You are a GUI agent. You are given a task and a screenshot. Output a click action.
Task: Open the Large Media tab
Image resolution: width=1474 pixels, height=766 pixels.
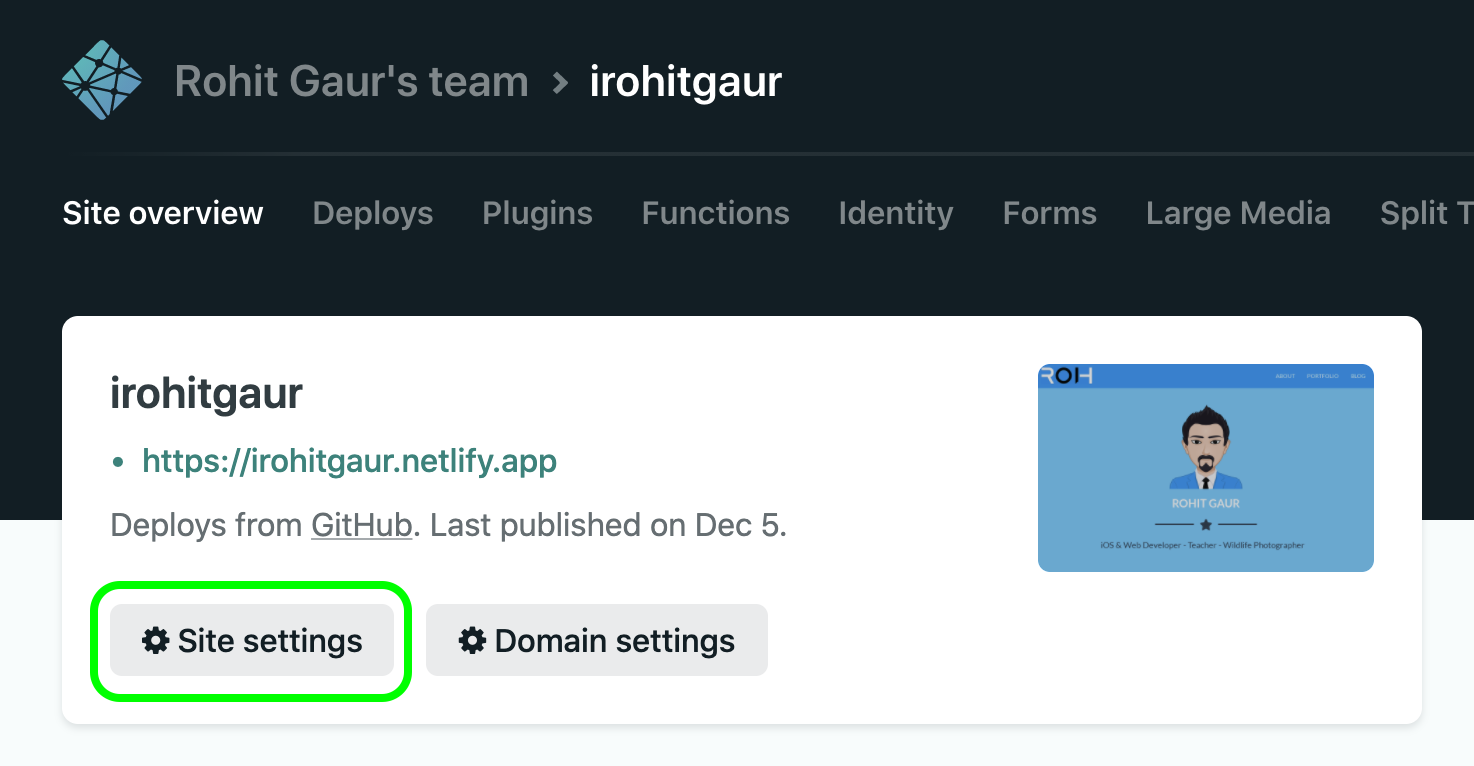(1238, 213)
